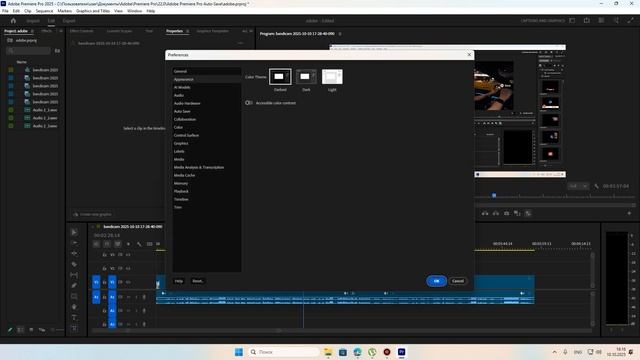Click the full-screen video arrow icon
This screenshot has width=640, height=360.
(x=630, y=20)
